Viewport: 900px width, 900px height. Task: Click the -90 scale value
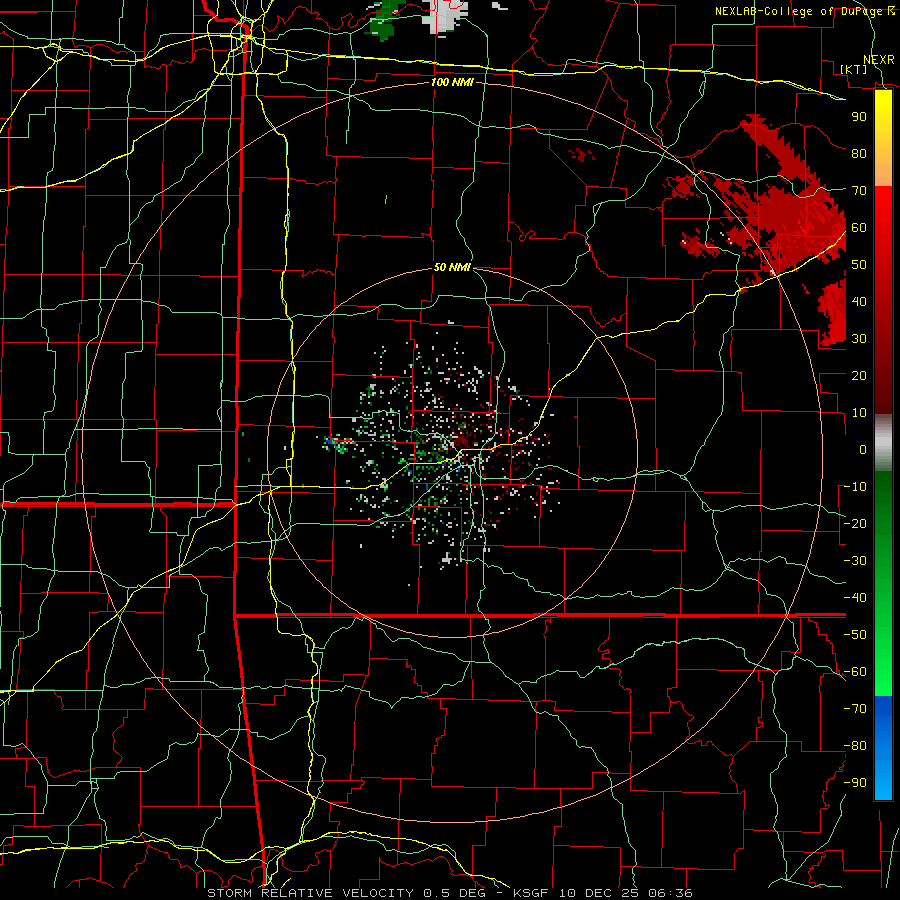pyautogui.click(x=855, y=782)
